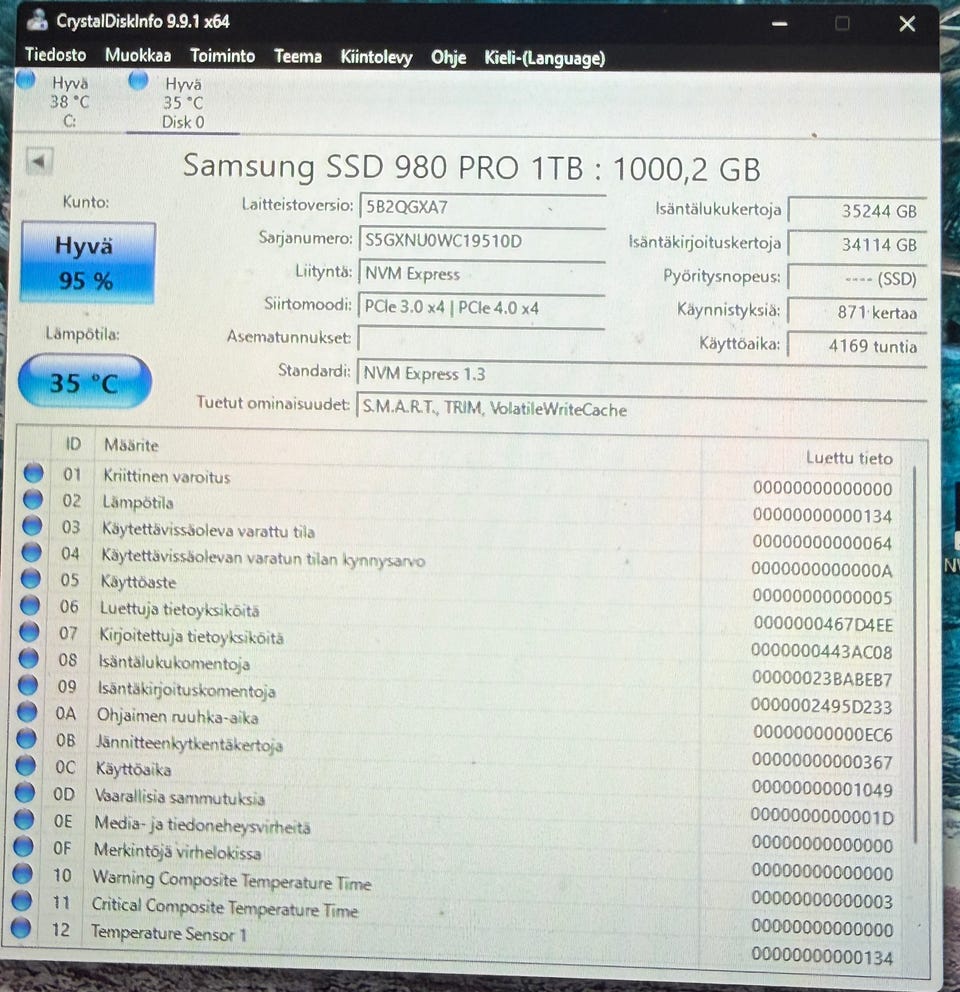Click raw value 00000023BABEB7
Screen dimensions: 960x992
click(822, 679)
